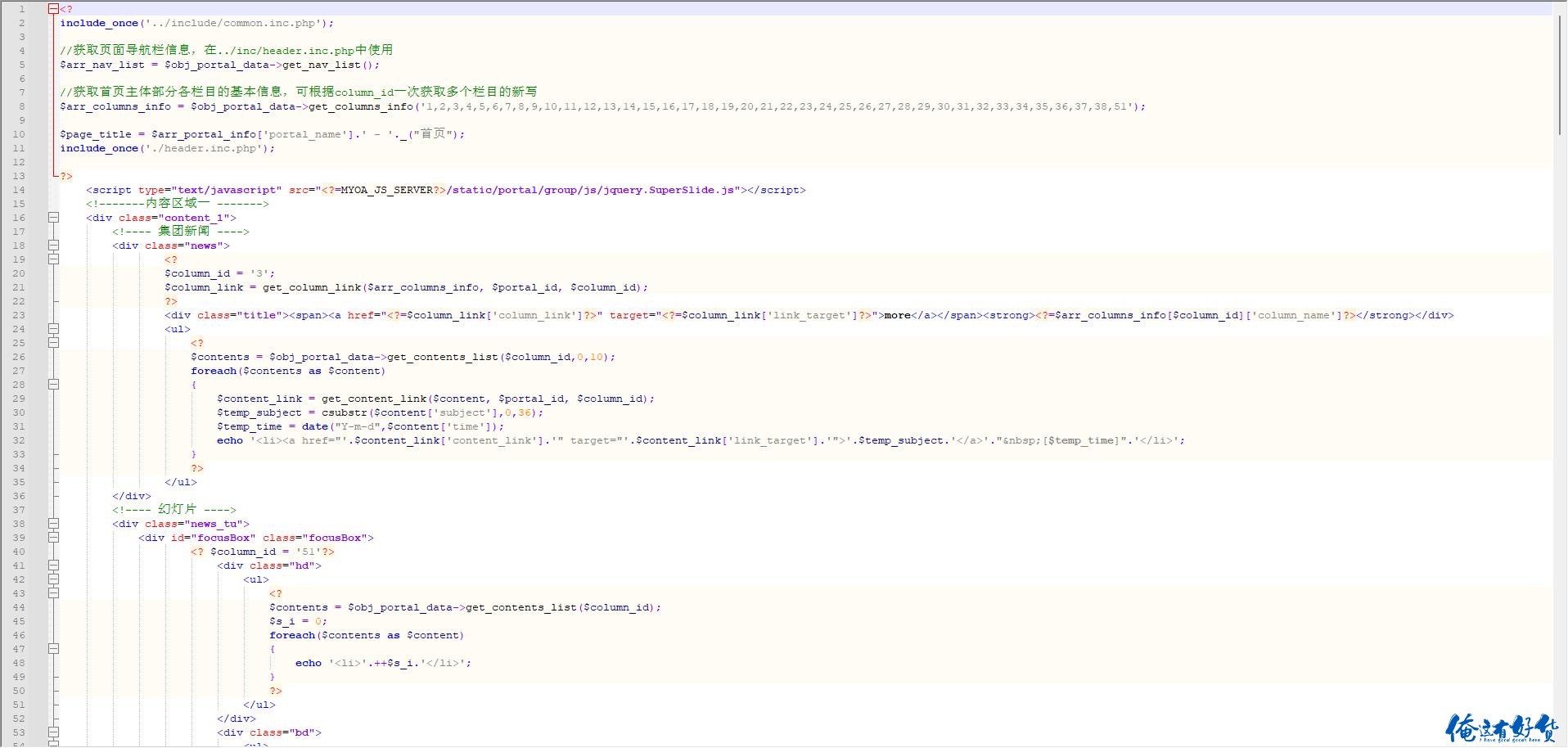Click the column_id comment on line 7

299,92
